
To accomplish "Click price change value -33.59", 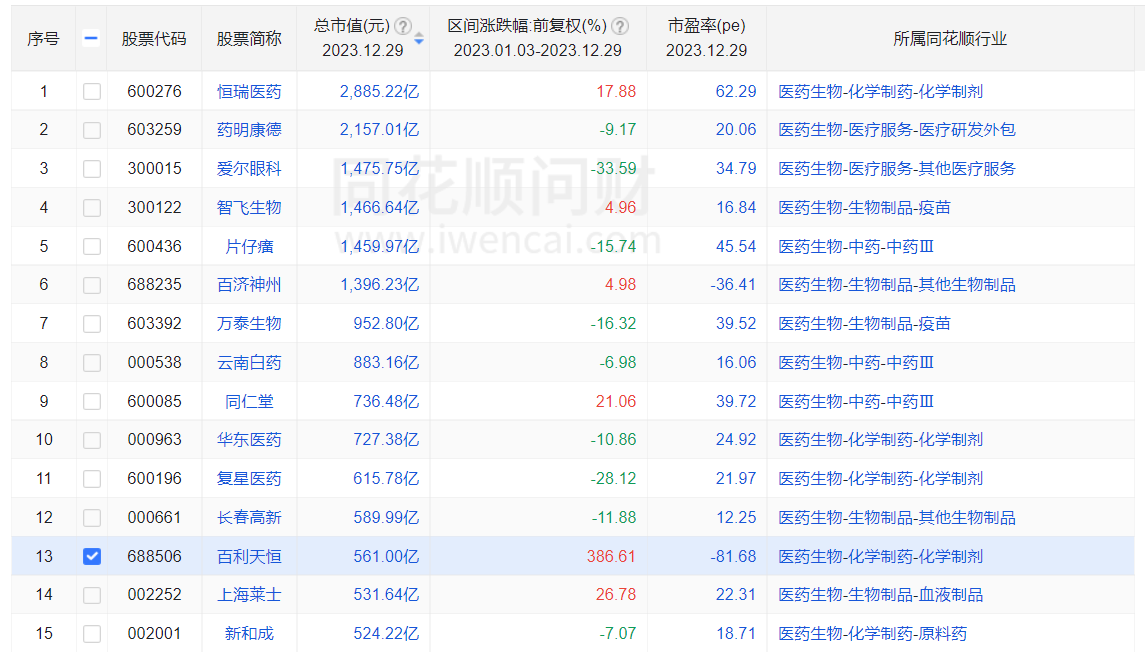I will 613,169.
